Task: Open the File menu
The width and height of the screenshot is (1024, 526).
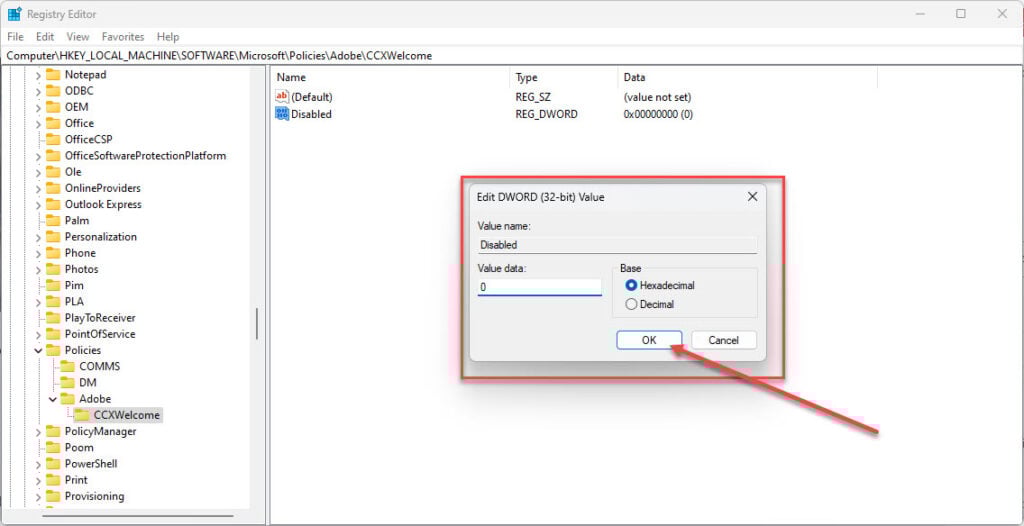Action: click(x=15, y=37)
